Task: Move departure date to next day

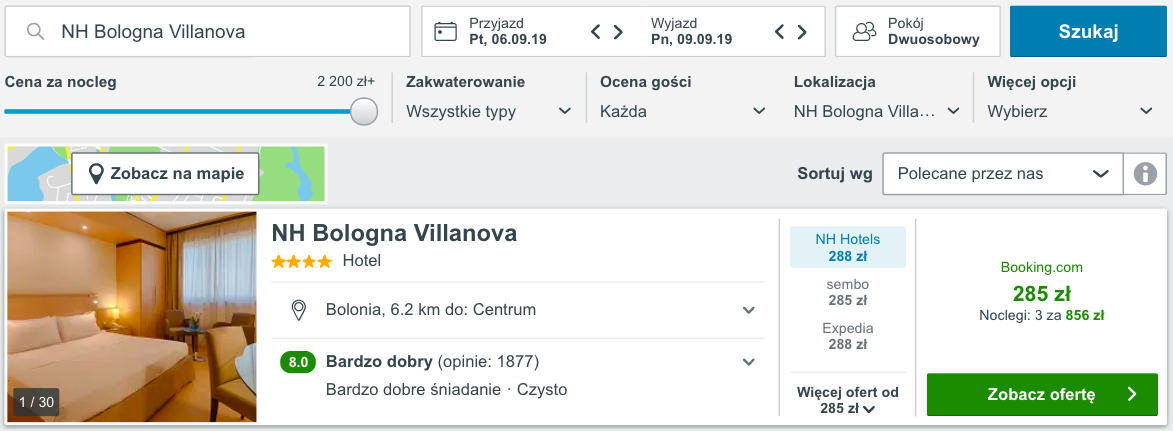Action: coord(802,31)
